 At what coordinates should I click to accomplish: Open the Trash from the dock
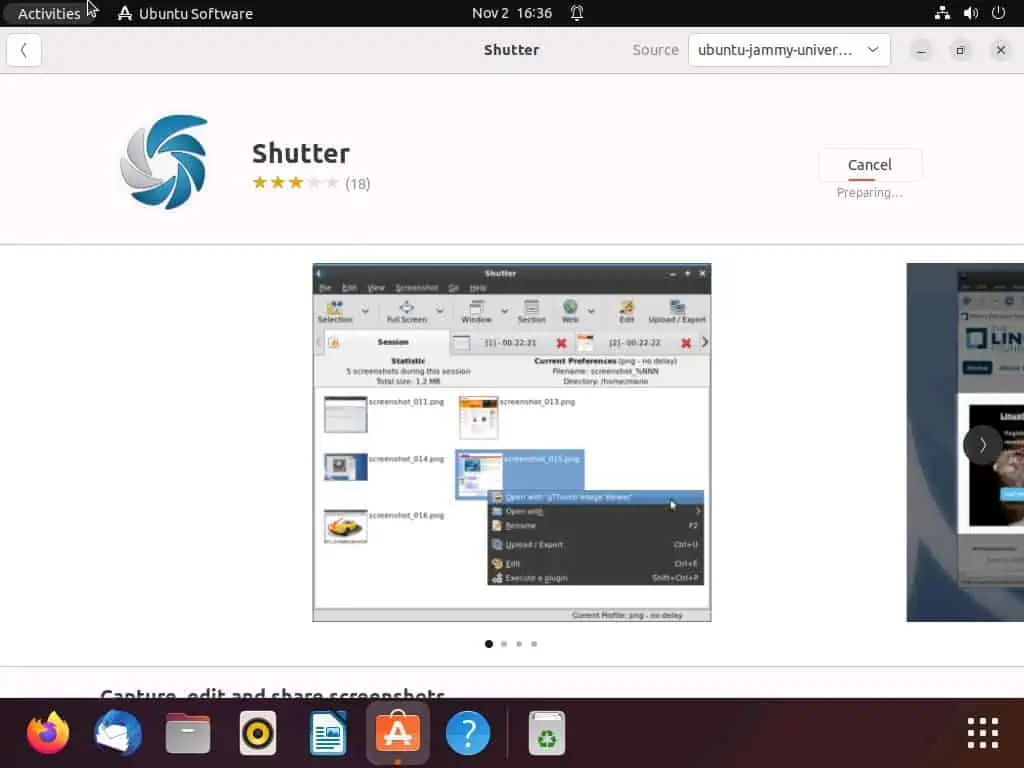tap(545, 732)
